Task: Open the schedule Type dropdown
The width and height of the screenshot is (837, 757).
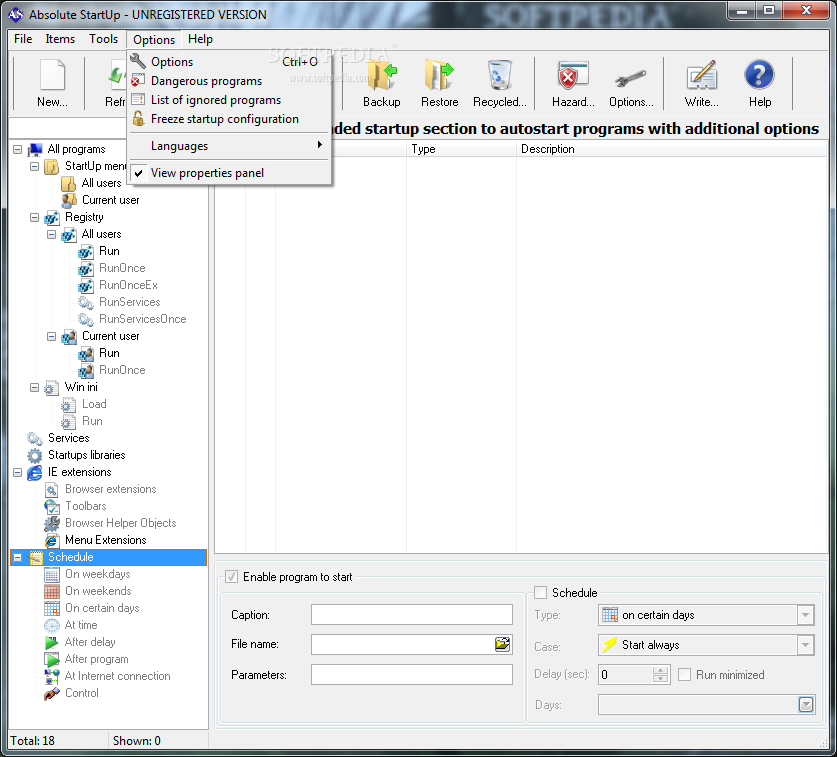Action: tap(806, 615)
